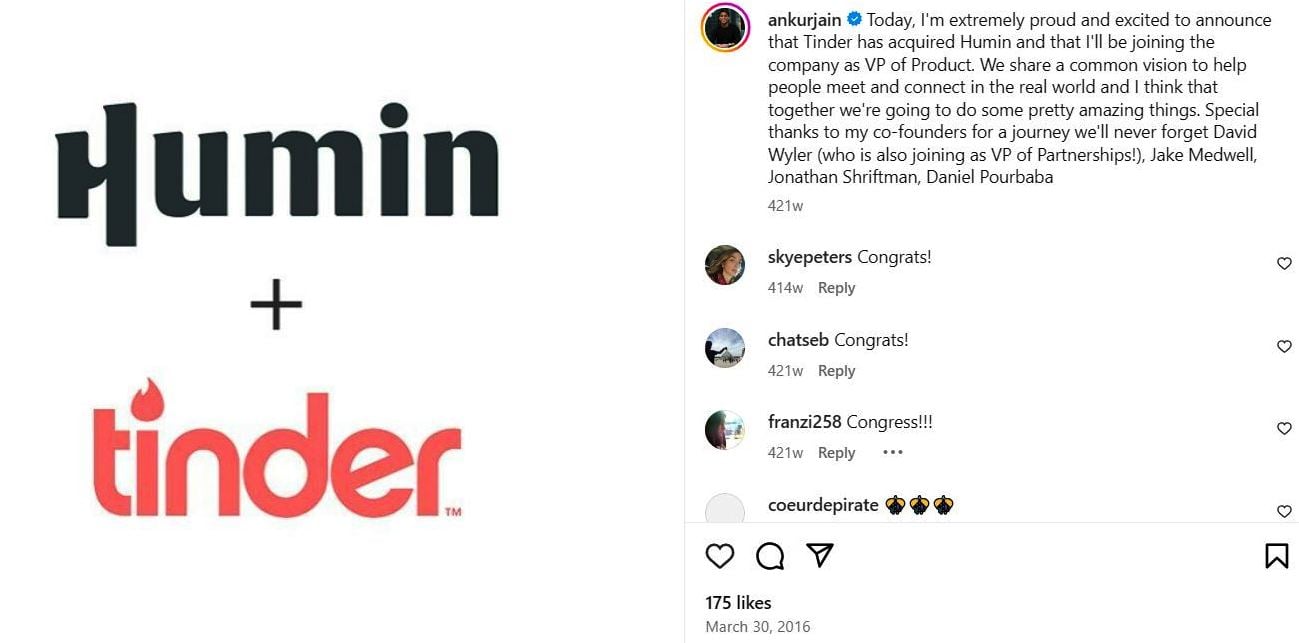
Task: Reply to chatseb's comment
Action: (836, 371)
